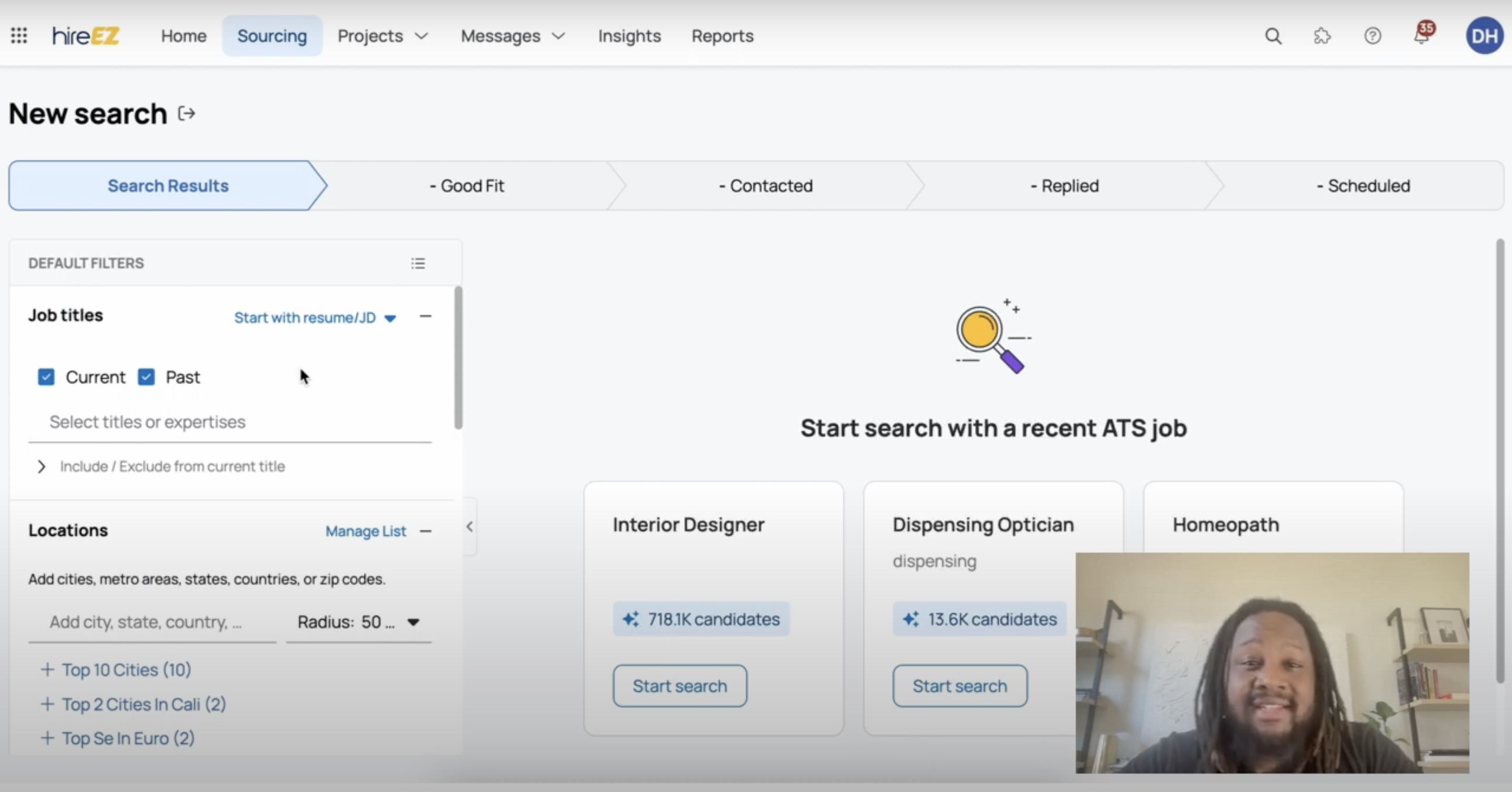Add Top 2 Cities In Cali plus icon
This screenshot has height=792, width=1512.
click(47, 704)
